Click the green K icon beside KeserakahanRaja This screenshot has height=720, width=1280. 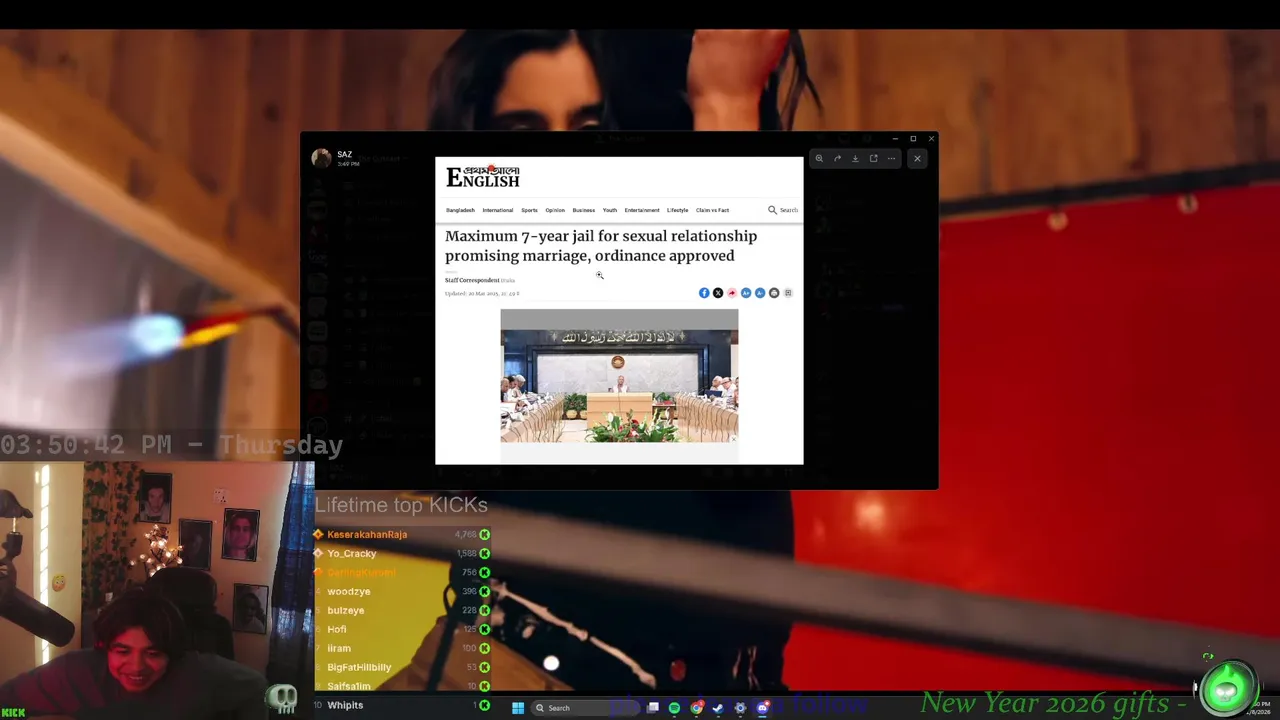click(484, 534)
